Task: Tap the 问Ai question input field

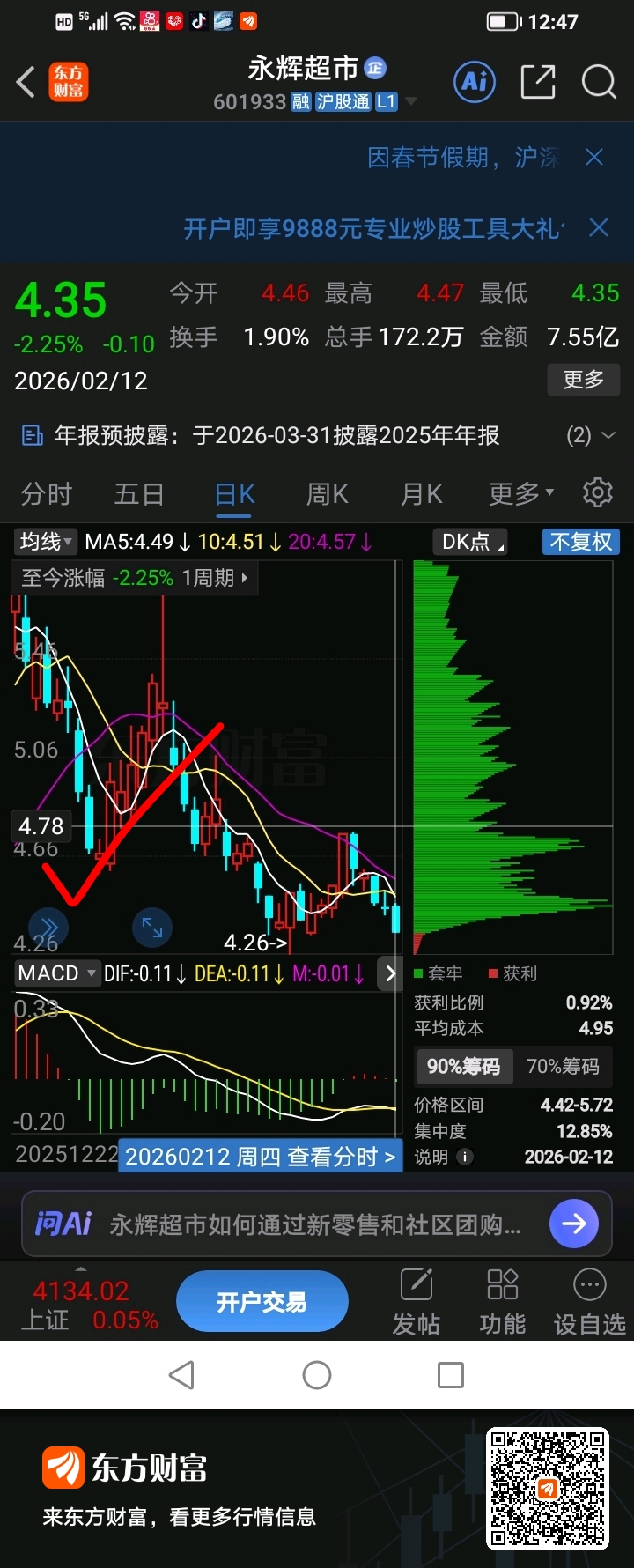Action: tap(317, 1224)
